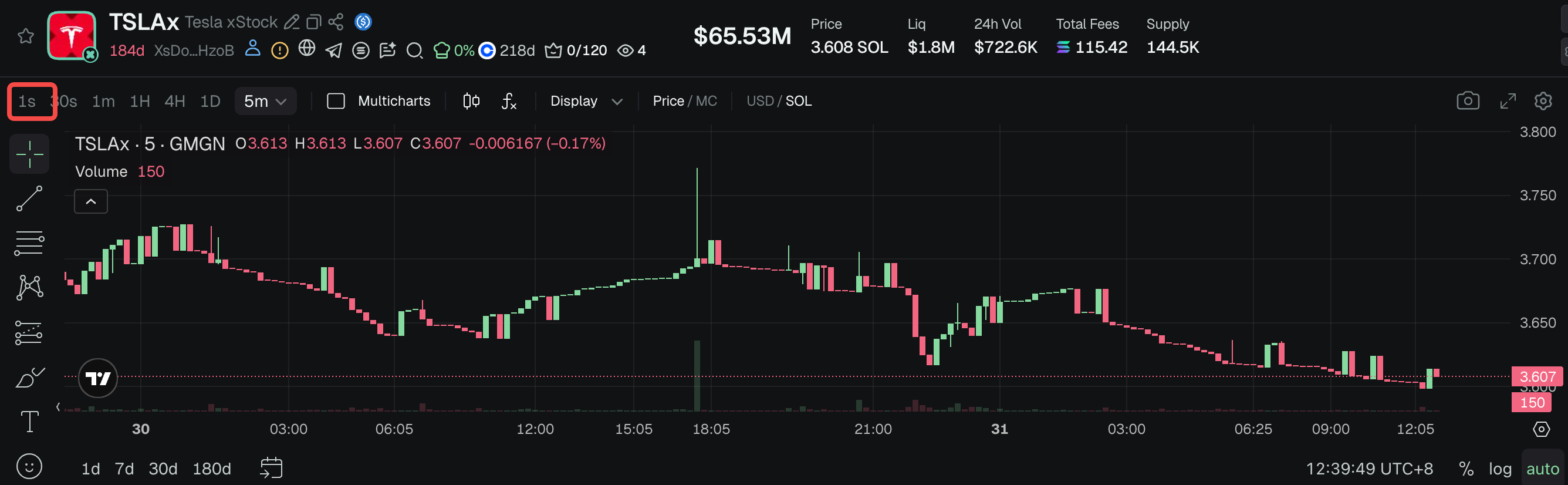Expand the Display dropdown

pos(586,101)
